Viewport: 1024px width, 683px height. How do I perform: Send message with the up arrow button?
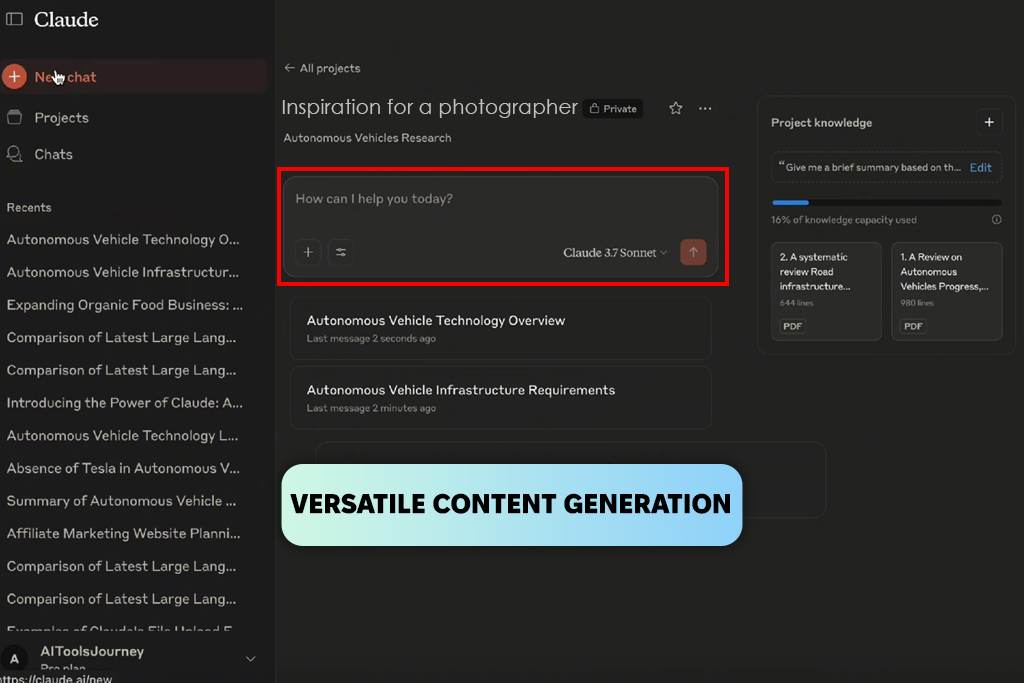tap(694, 252)
